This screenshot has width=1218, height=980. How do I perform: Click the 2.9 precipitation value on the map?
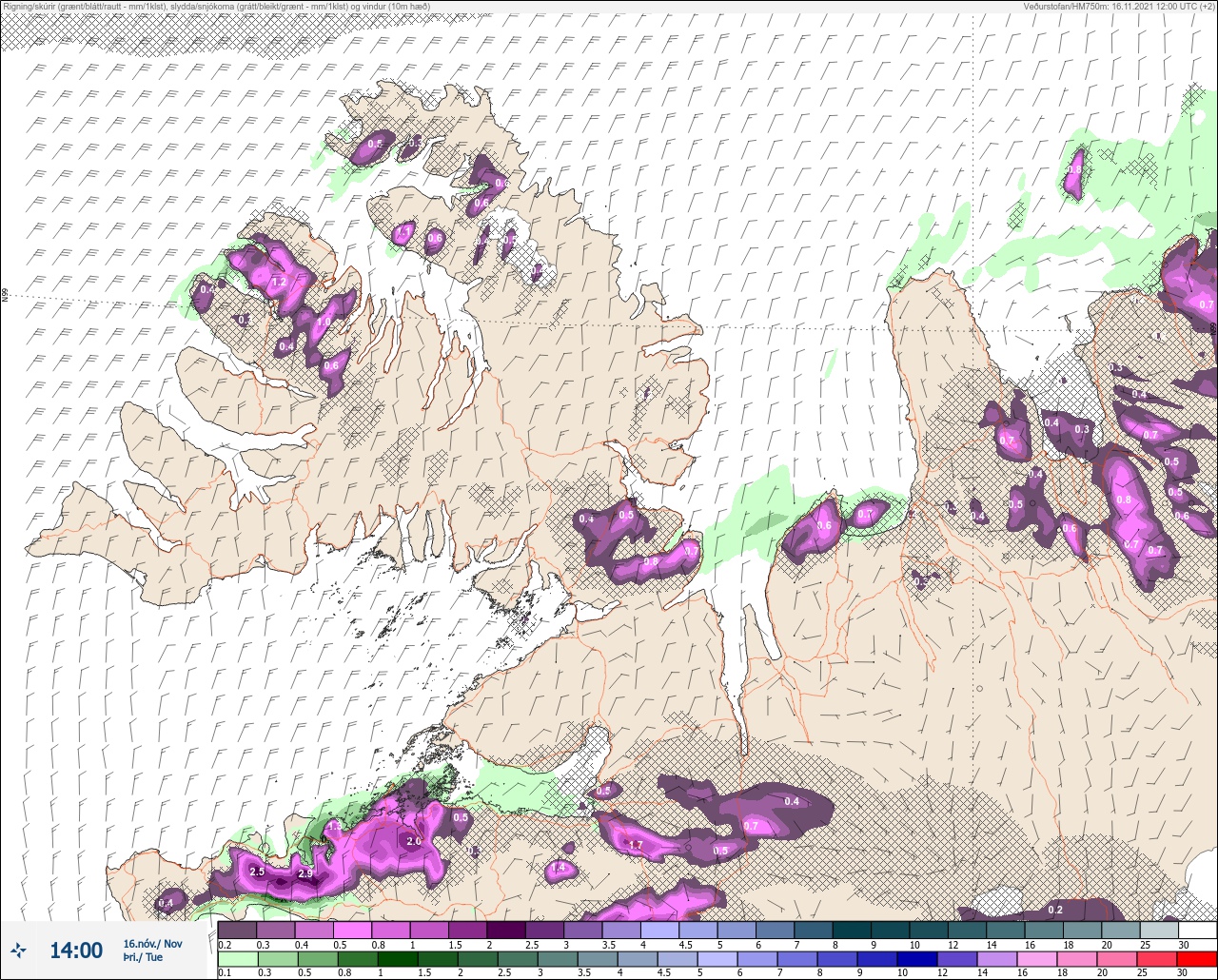pyautogui.click(x=305, y=873)
